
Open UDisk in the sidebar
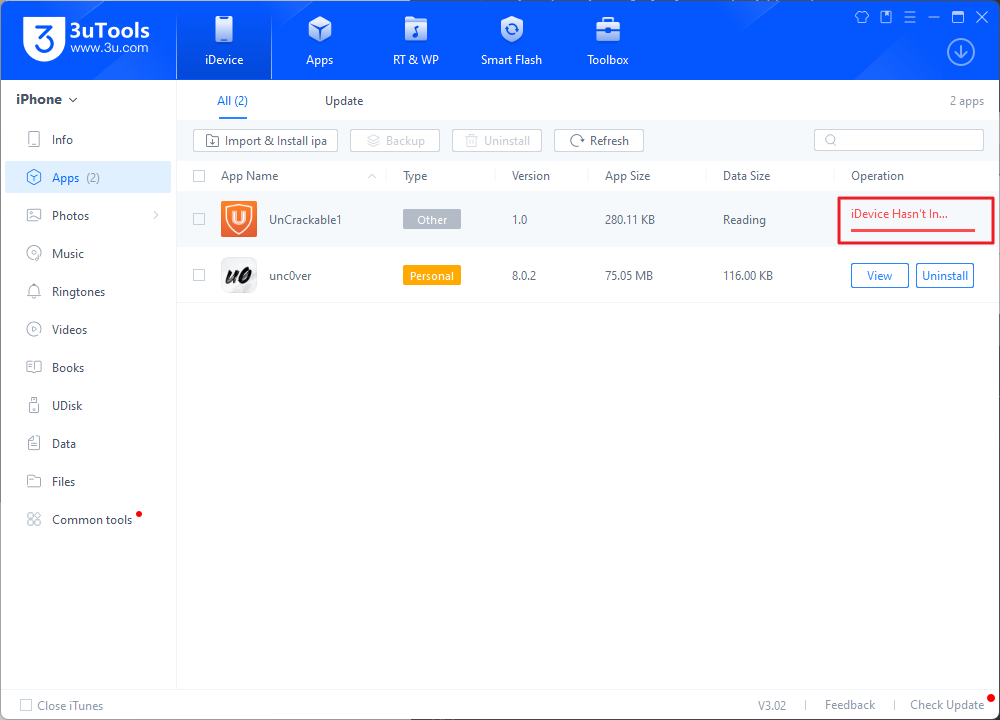[88, 406]
